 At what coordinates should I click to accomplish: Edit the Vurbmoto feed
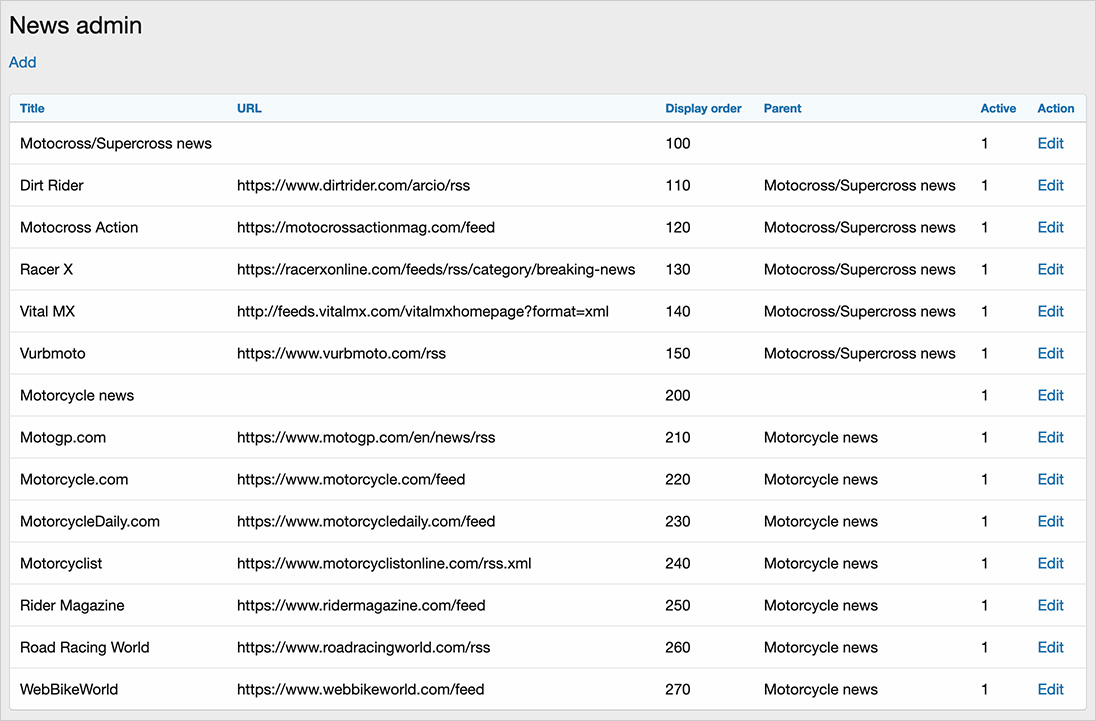[1050, 353]
